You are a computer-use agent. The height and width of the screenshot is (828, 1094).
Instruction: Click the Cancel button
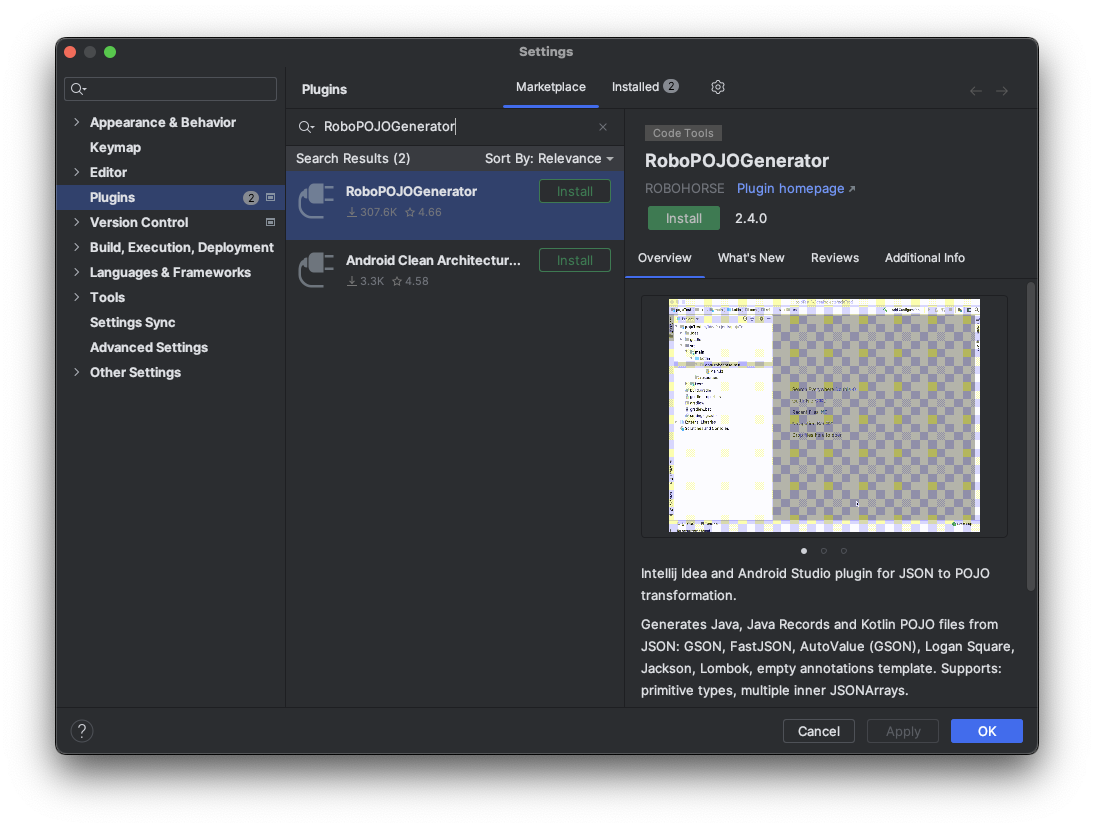click(818, 731)
